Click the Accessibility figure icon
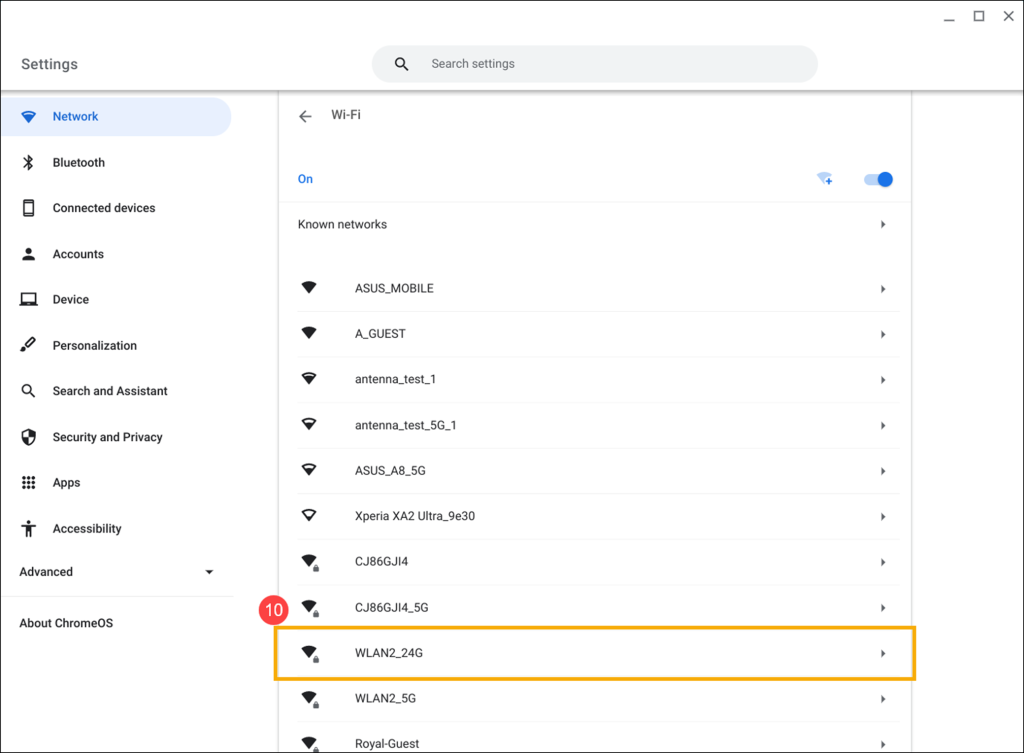 click(29, 528)
